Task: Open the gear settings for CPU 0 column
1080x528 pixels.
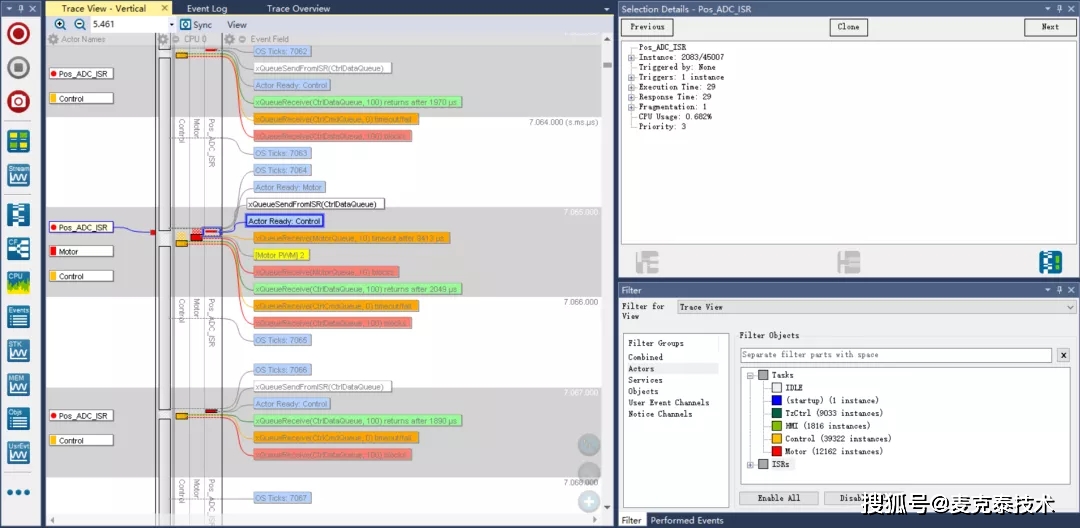Action: (x=163, y=39)
